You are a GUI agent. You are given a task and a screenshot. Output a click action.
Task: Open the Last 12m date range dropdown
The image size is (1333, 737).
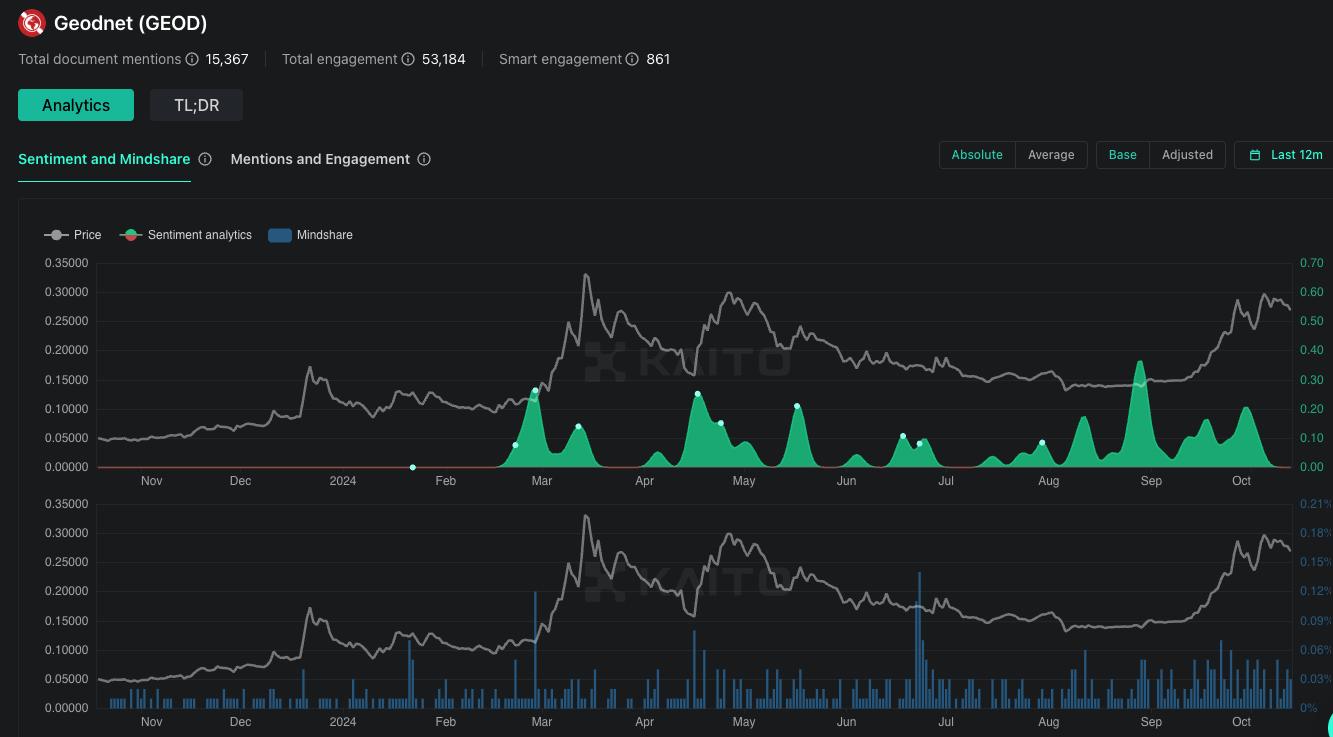coord(1285,155)
